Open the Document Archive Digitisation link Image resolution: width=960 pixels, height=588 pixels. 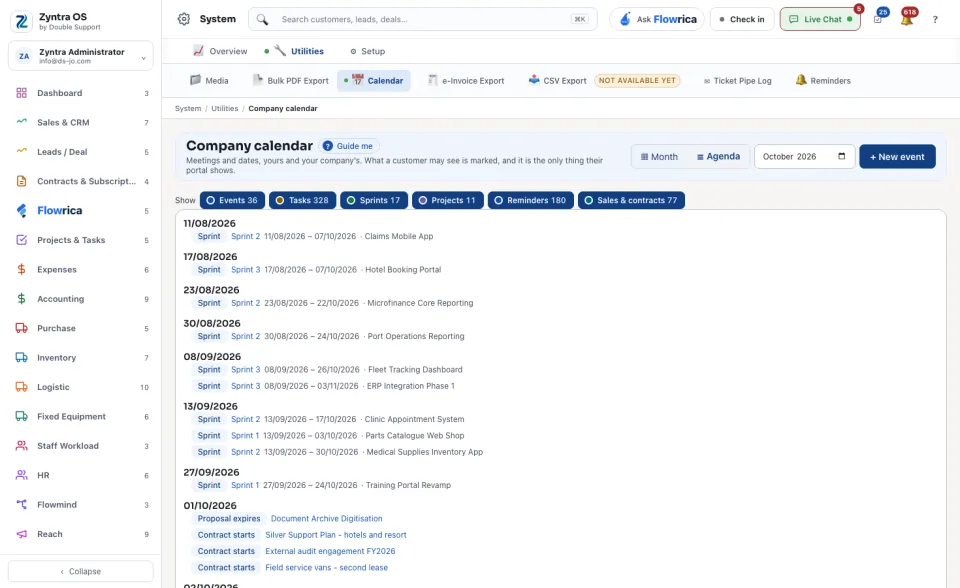pos(326,519)
